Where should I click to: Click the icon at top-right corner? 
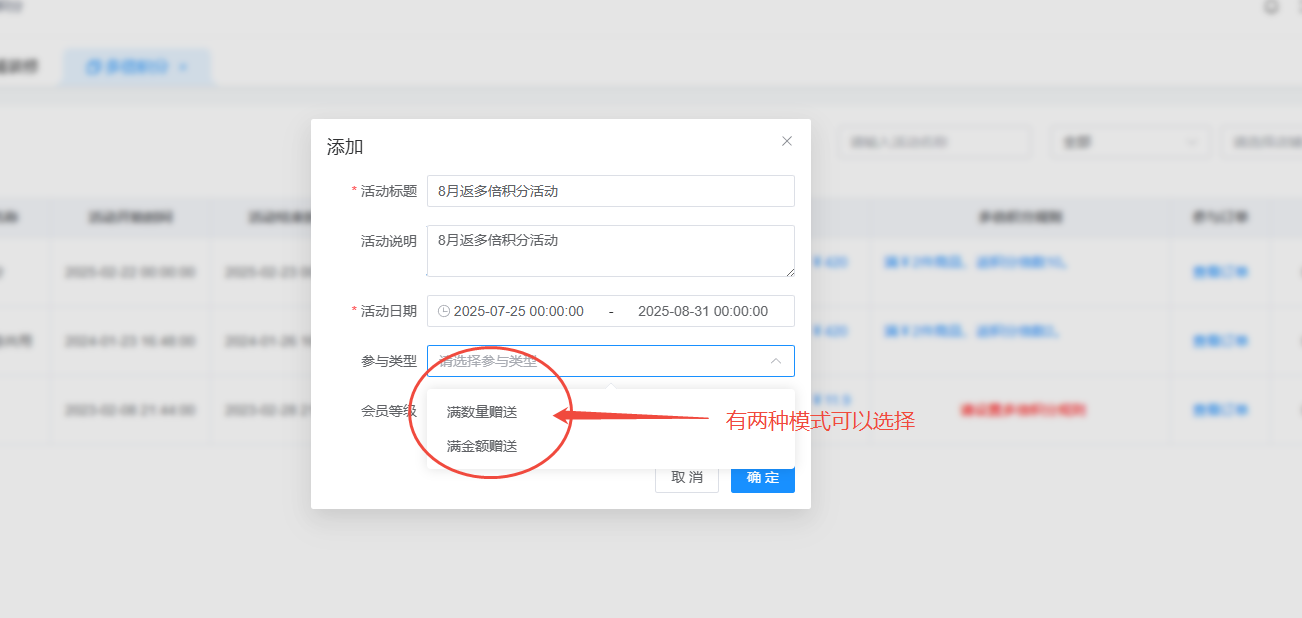click(1272, 7)
